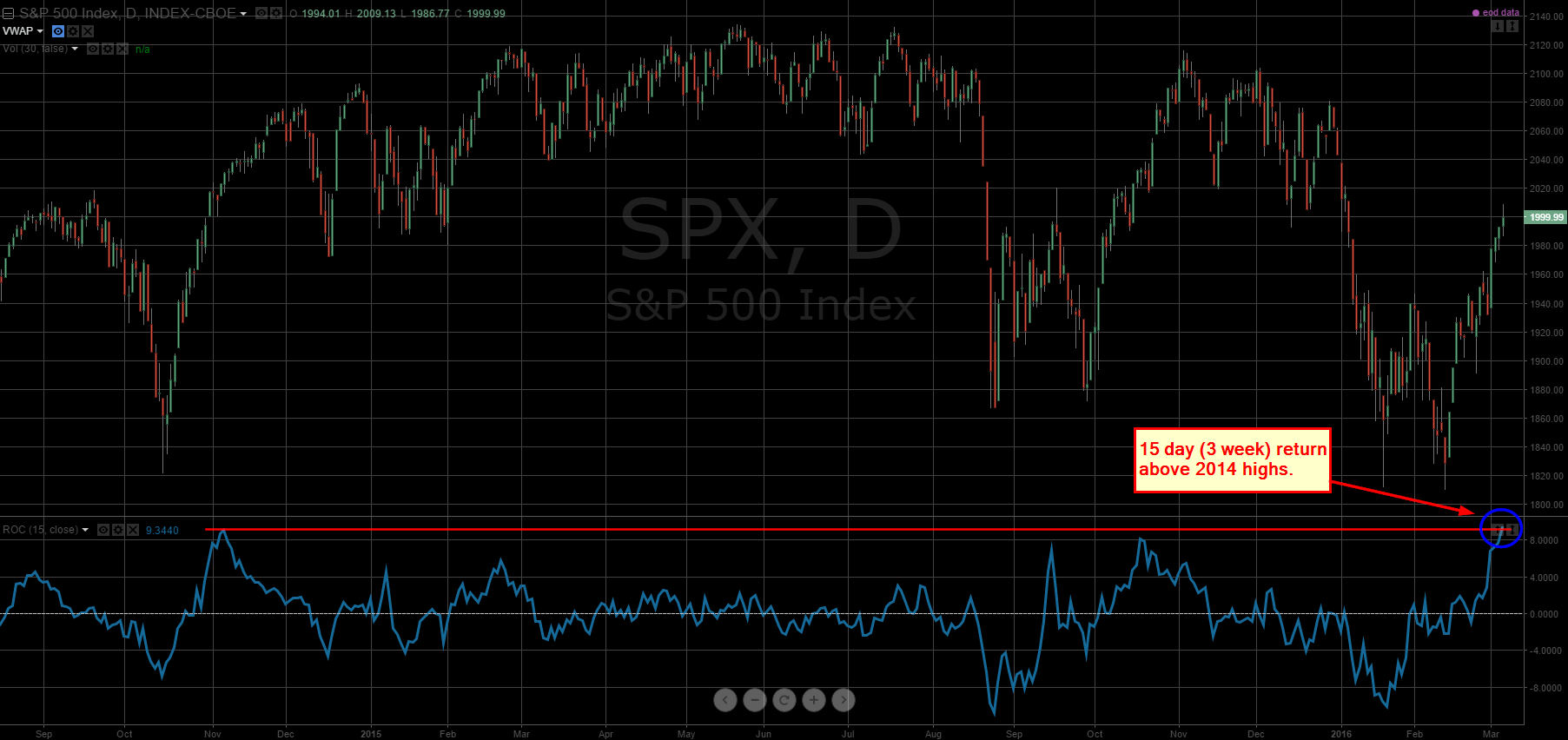Open the S&P 500 Index symbol dropdown
Viewport: 1568px width, 740px height.
point(243,14)
